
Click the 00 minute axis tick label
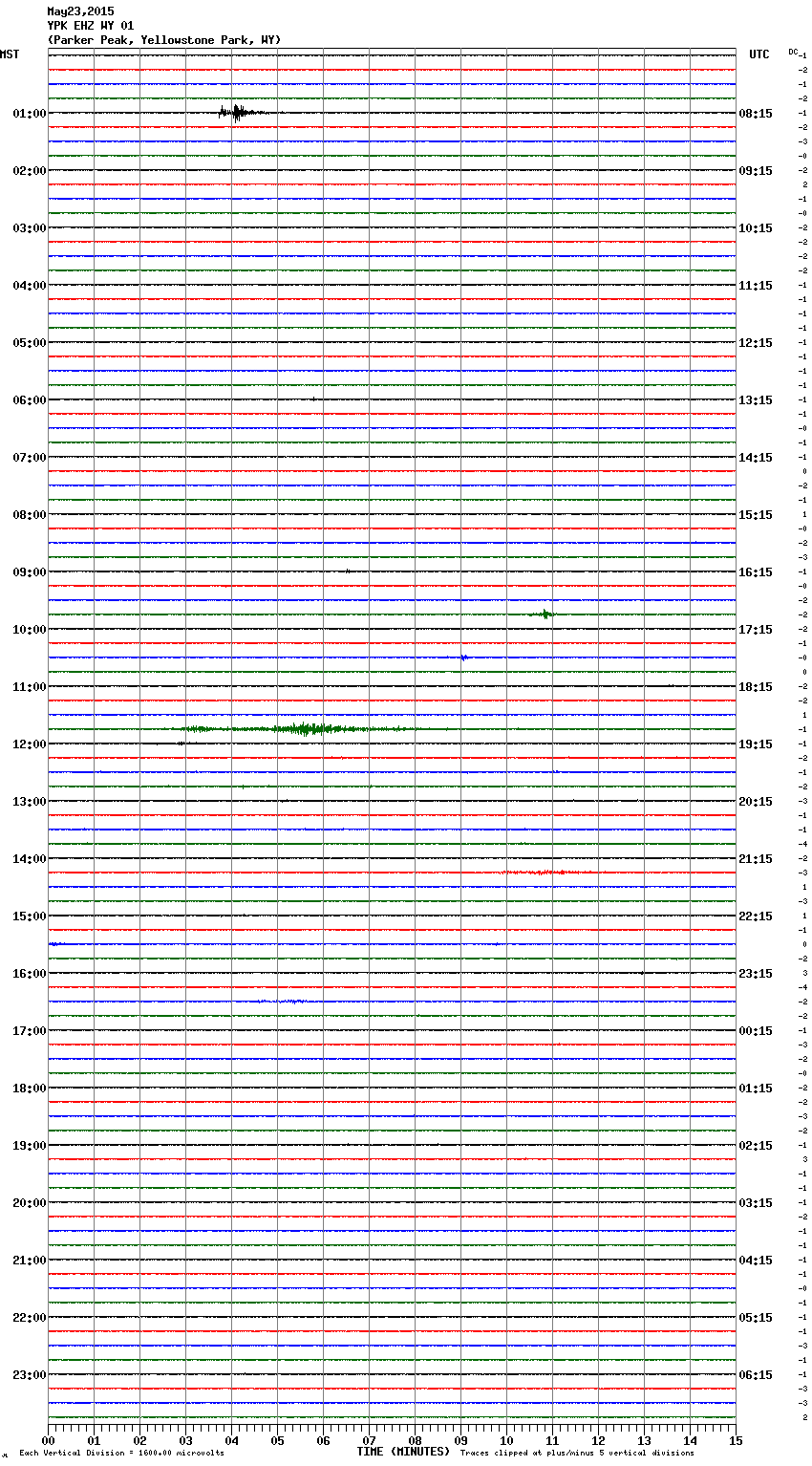[48, 1440]
